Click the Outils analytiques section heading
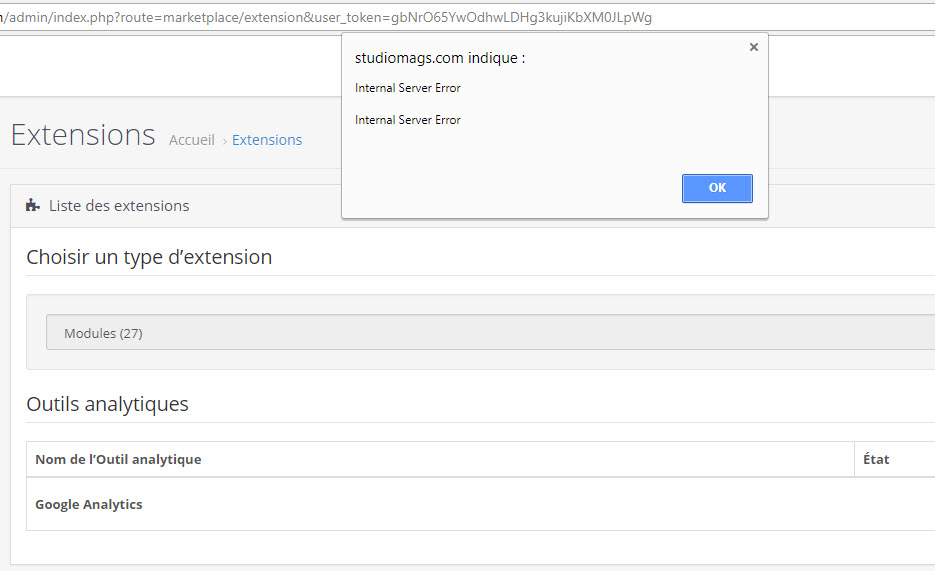Viewport: 935px width, 571px height. [107, 404]
